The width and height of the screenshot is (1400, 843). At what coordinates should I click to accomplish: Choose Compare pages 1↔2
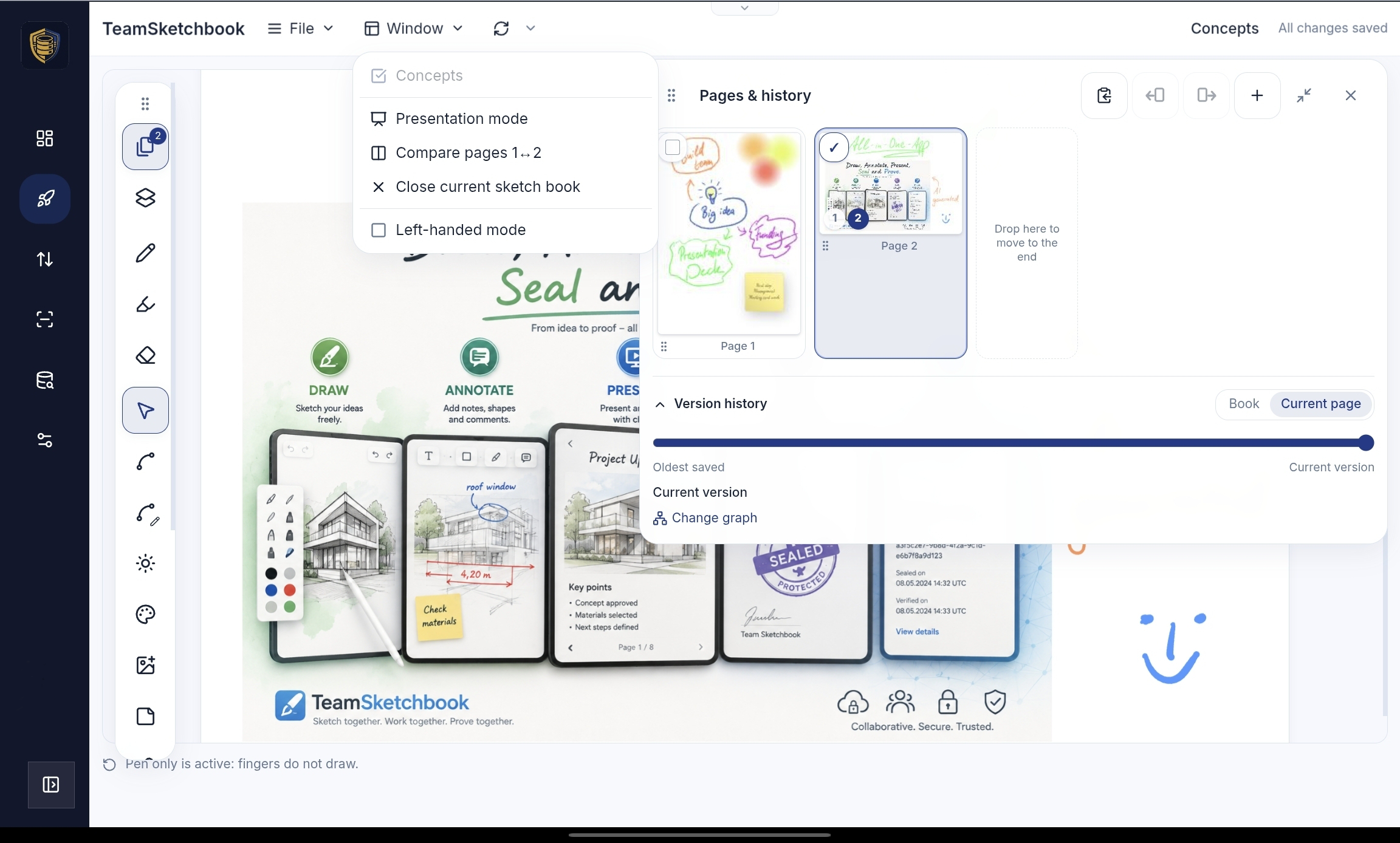point(504,153)
